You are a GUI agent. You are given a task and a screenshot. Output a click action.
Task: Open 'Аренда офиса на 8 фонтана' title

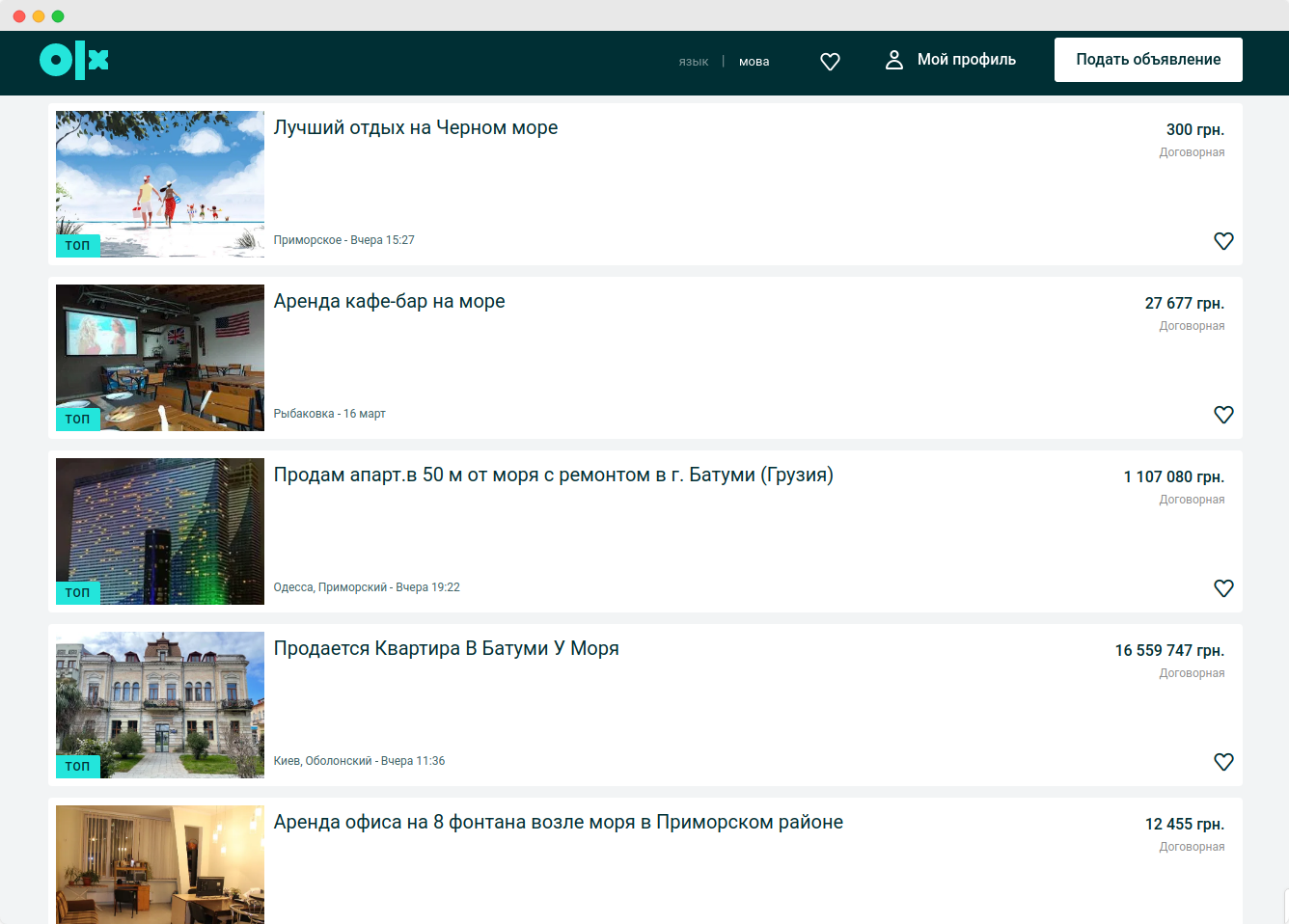tap(559, 822)
